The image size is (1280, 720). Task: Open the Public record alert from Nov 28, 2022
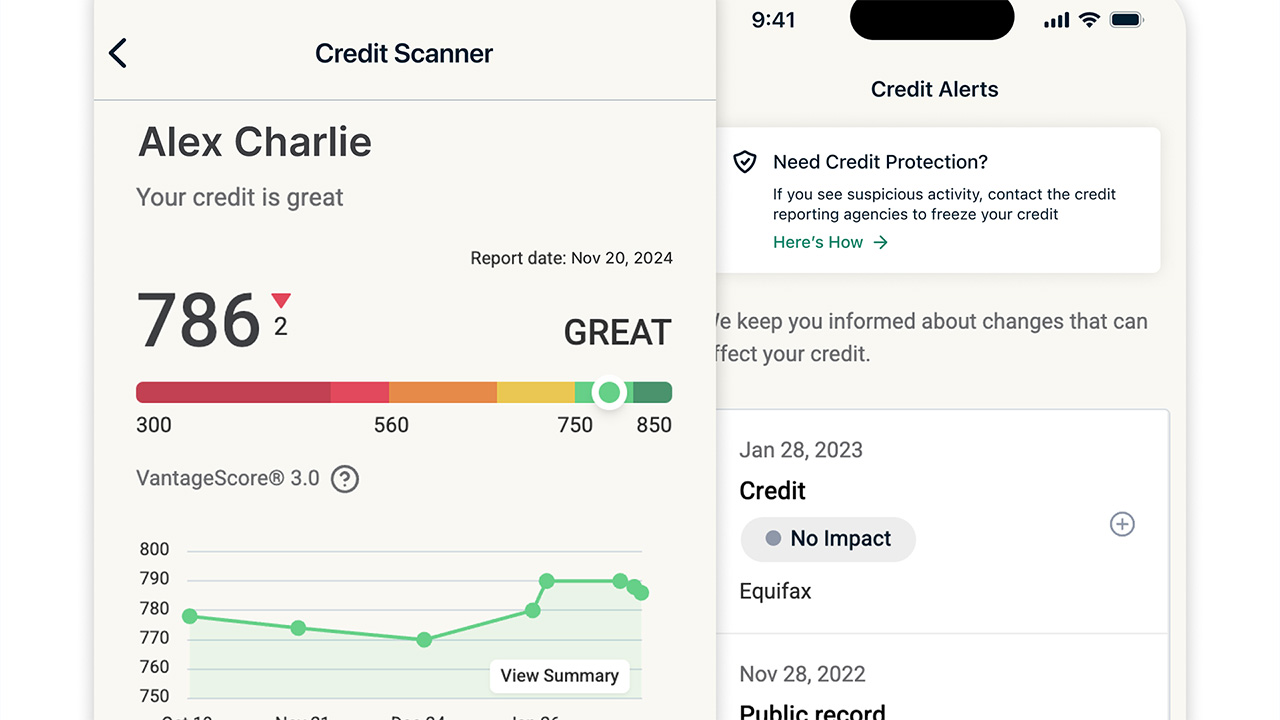coord(812,712)
